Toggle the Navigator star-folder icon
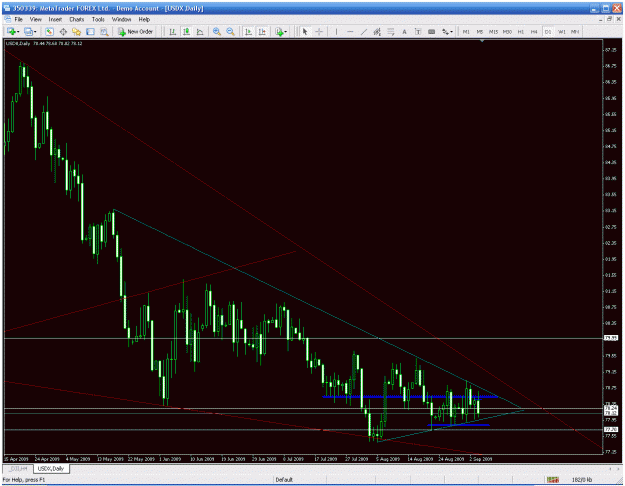This screenshot has height=486, width=625. [x=77, y=32]
